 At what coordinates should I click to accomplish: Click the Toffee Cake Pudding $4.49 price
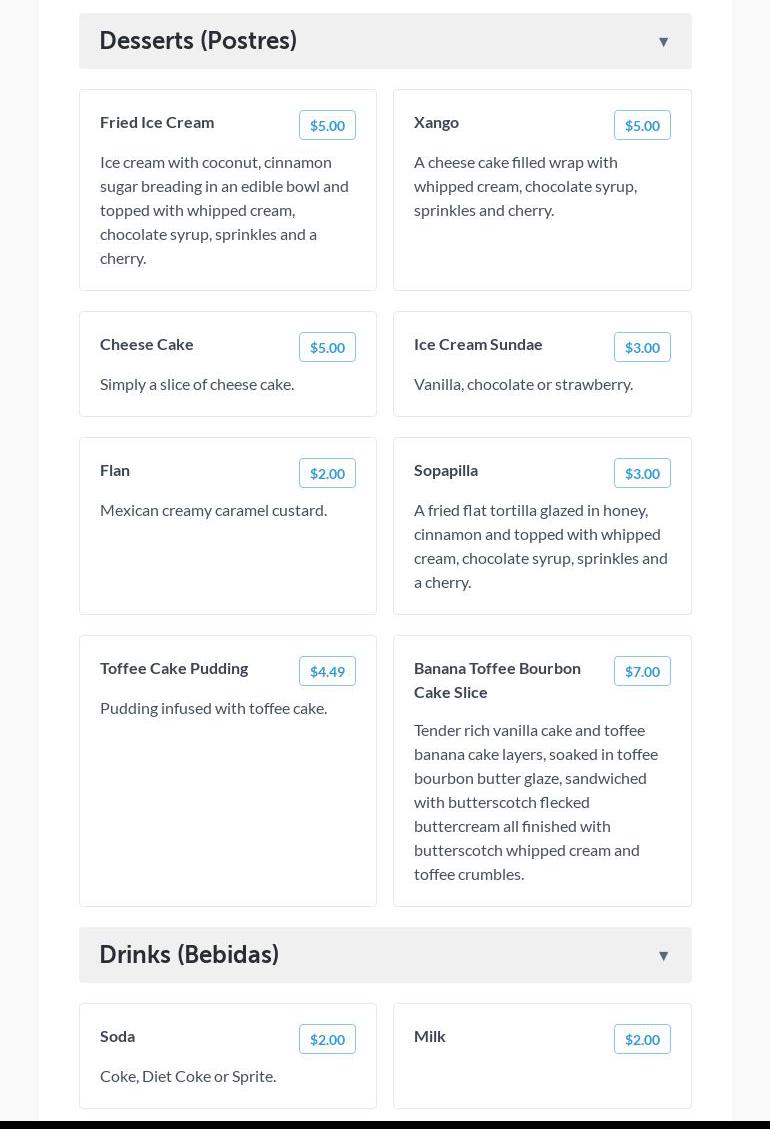coord(327,671)
